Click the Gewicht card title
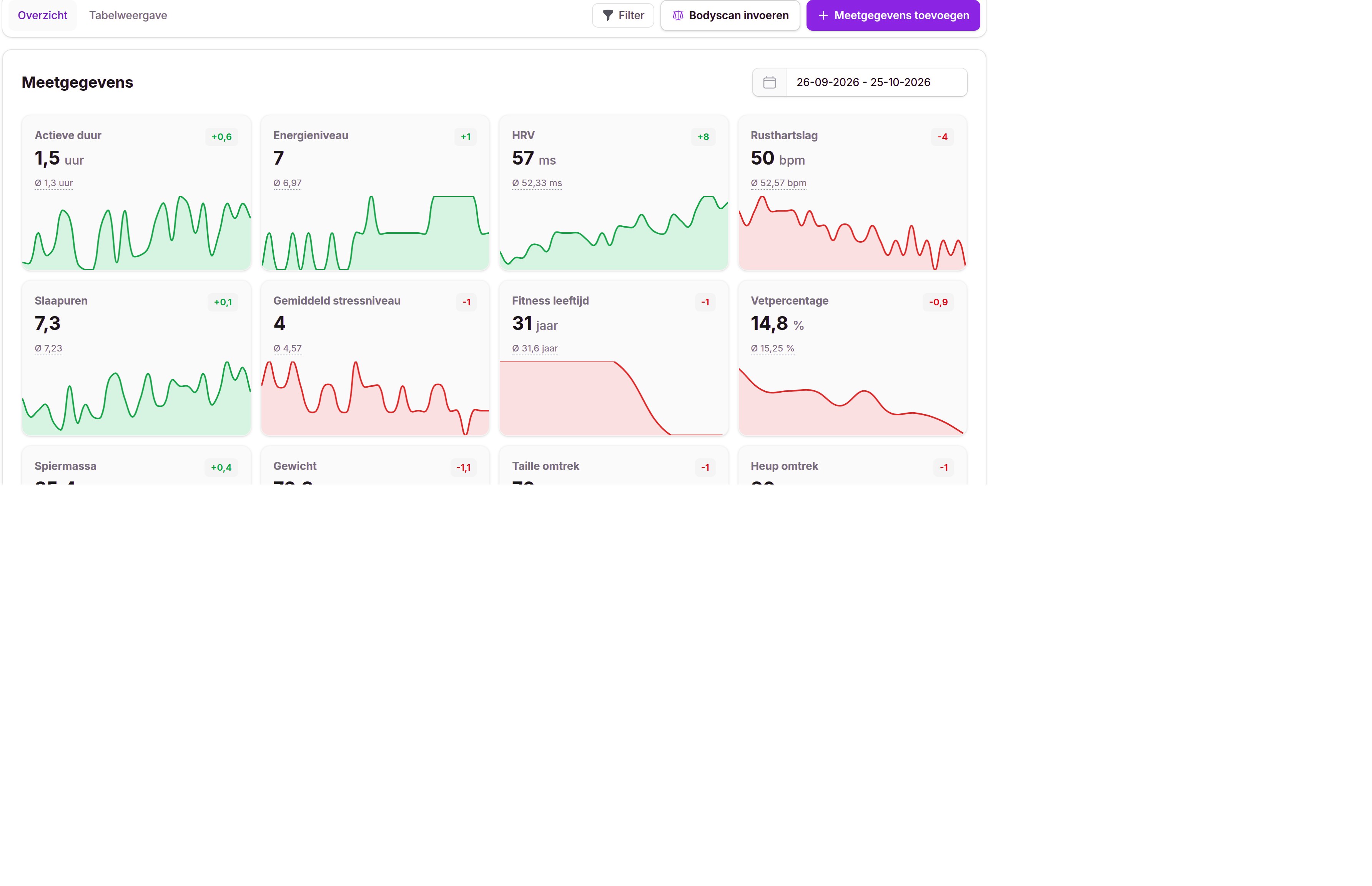This screenshot has width=1372, height=886. pos(294,466)
